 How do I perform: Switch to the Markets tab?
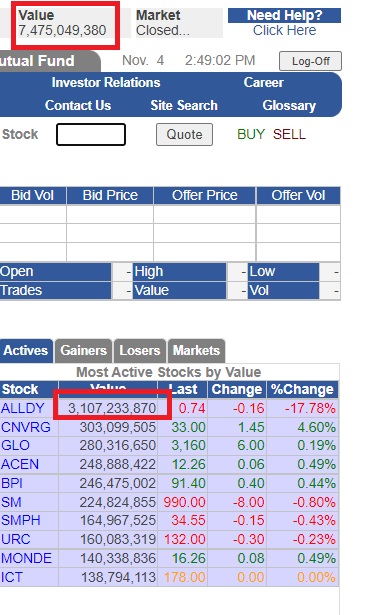pos(196,351)
